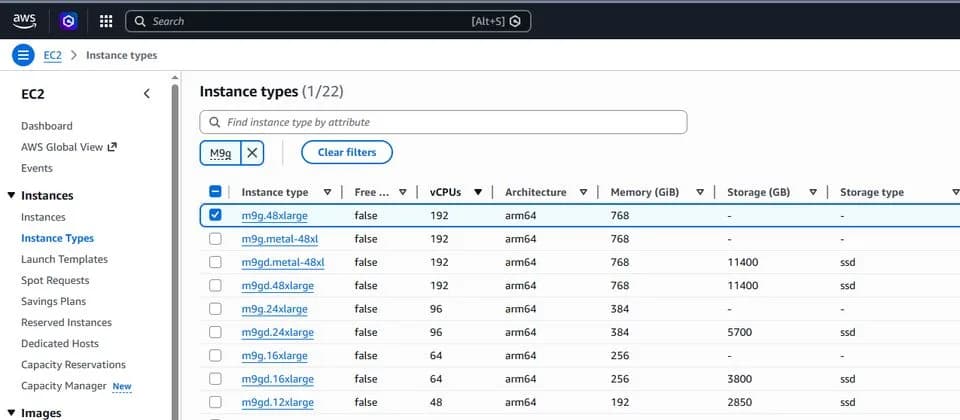The height and width of the screenshot is (420, 960).
Task: Click the EC2 breadcrumb link
Action: pos(53,55)
